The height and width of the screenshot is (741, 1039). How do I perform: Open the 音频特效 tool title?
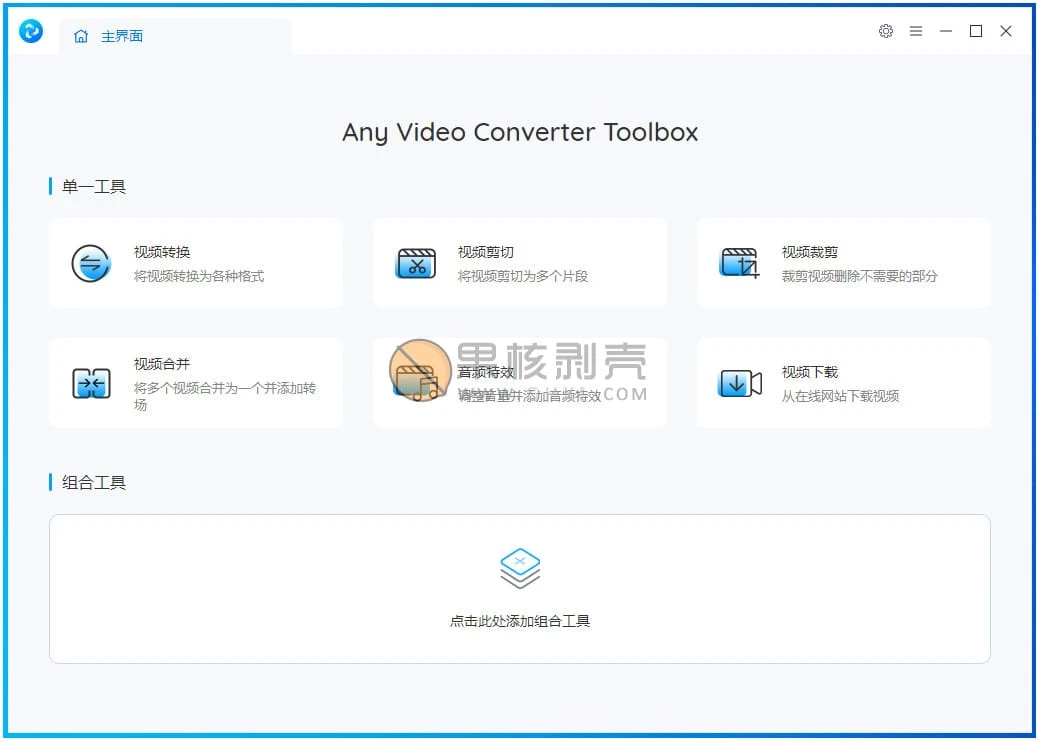[x=486, y=372]
